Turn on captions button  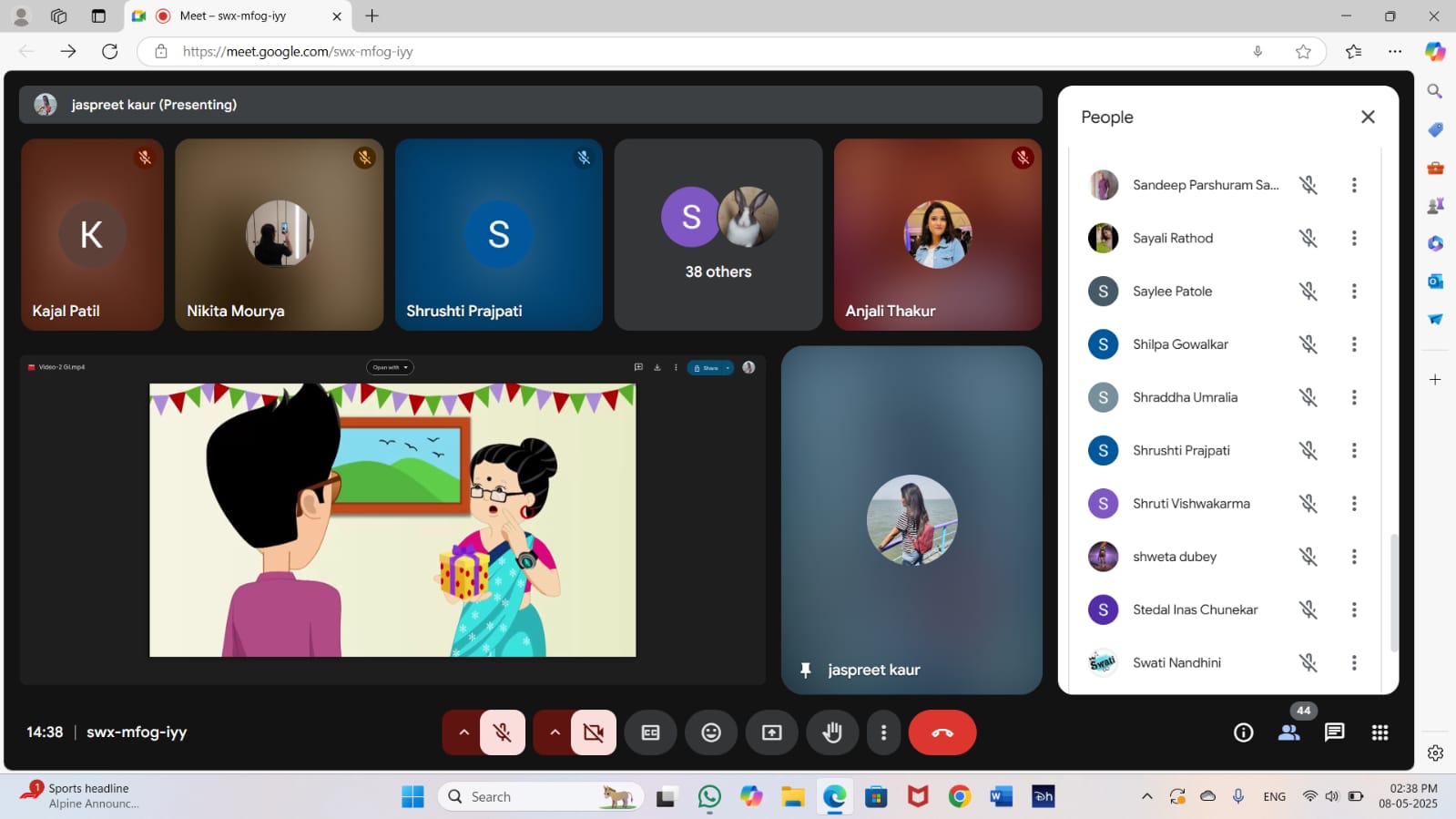[651, 732]
